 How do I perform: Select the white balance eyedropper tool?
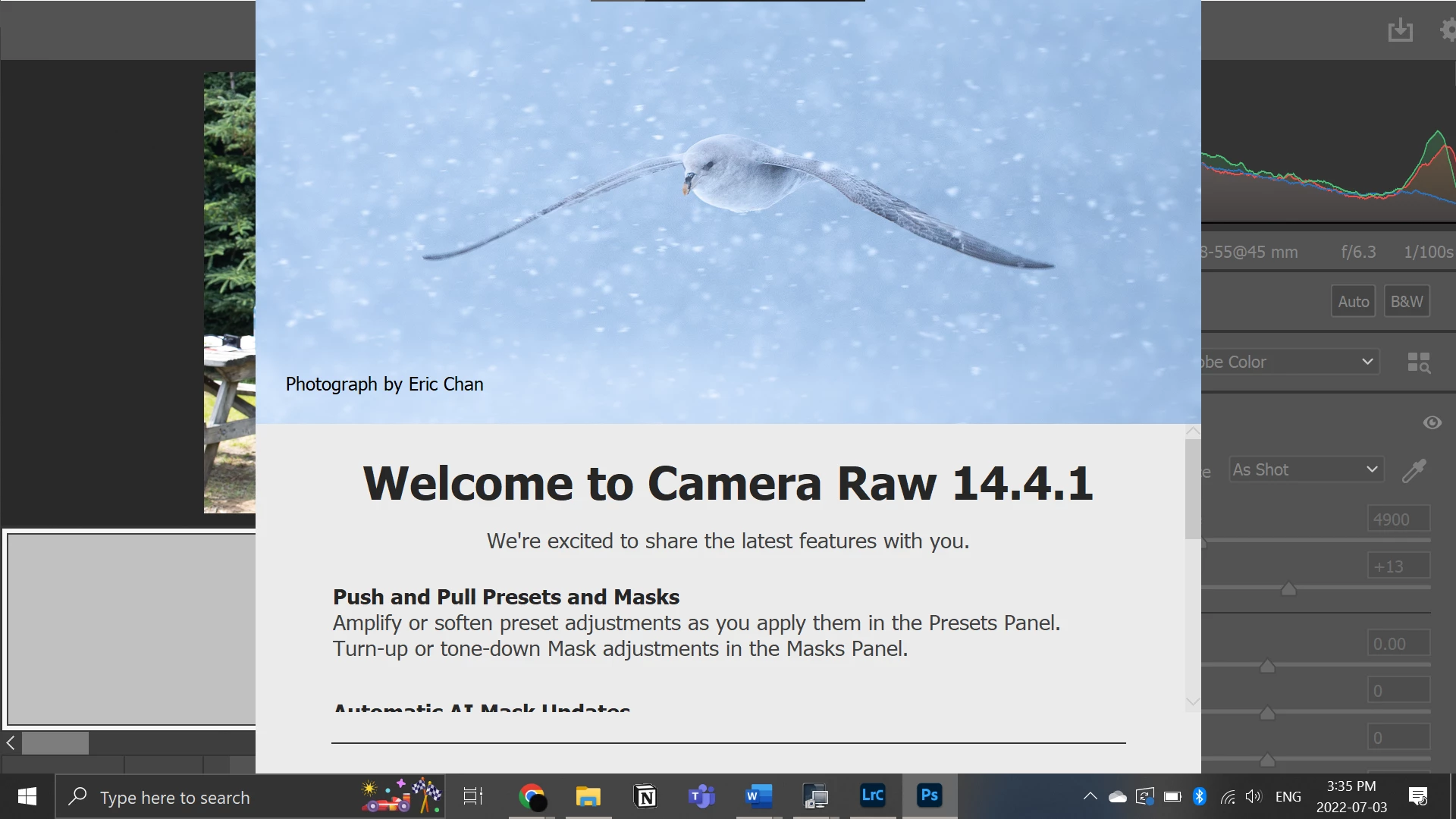tap(1414, 470)
